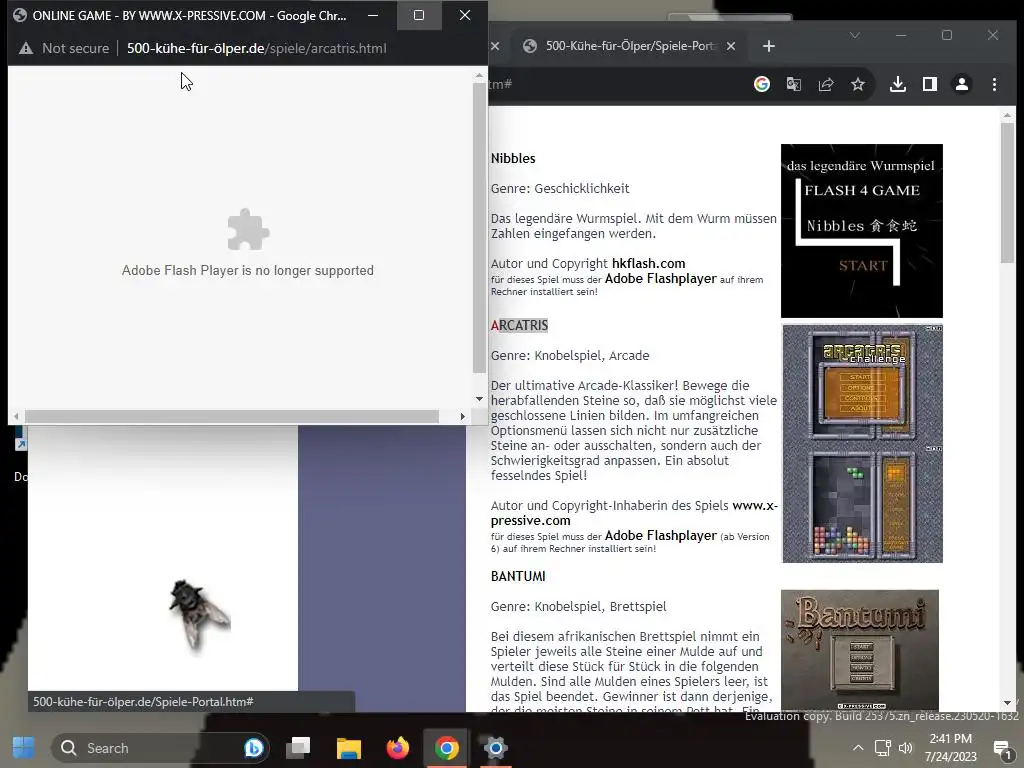Image resolution: width=1024 pixels, height=768 pixels.
Task: Click the popup scroll right arrow
Action: (462, 416)
